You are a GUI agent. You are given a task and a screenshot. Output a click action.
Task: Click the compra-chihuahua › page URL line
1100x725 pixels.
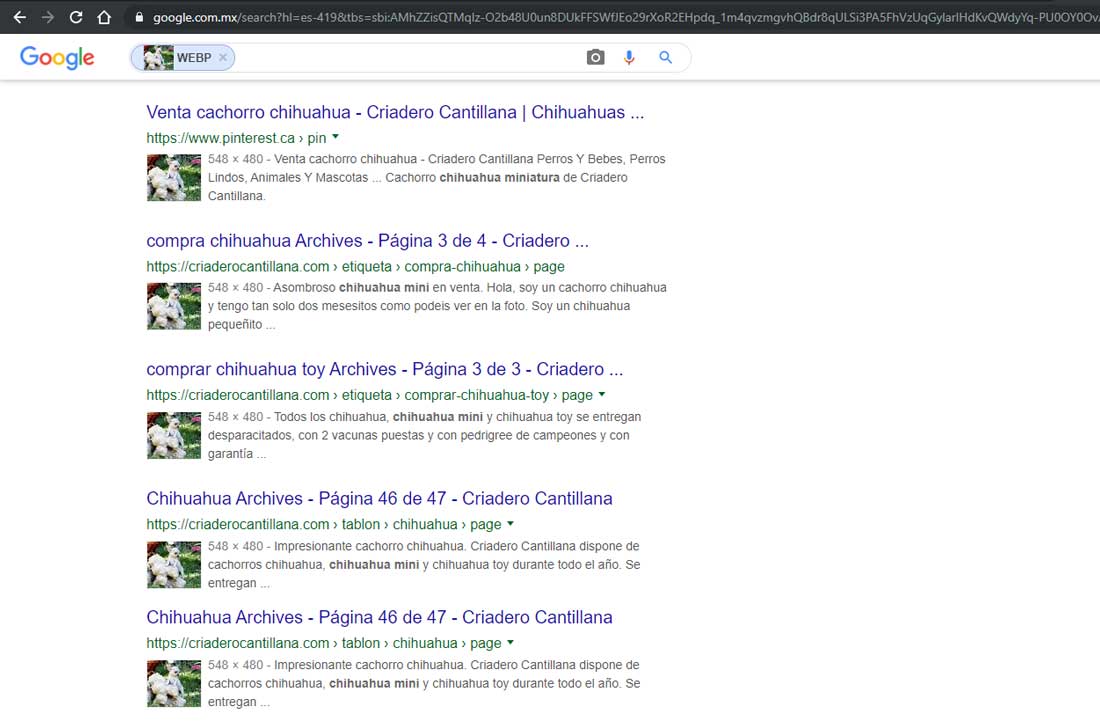pos(355,267)
